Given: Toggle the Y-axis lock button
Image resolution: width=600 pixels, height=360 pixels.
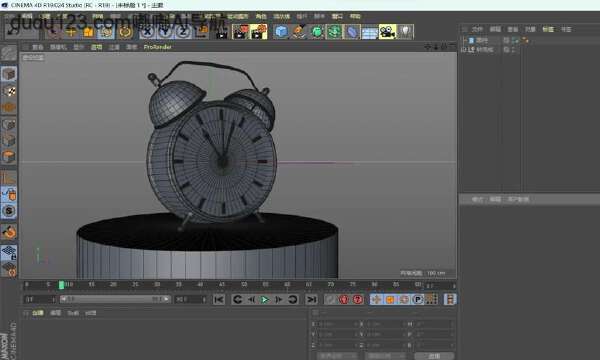Looking at the screenshot, I should 165,32.
